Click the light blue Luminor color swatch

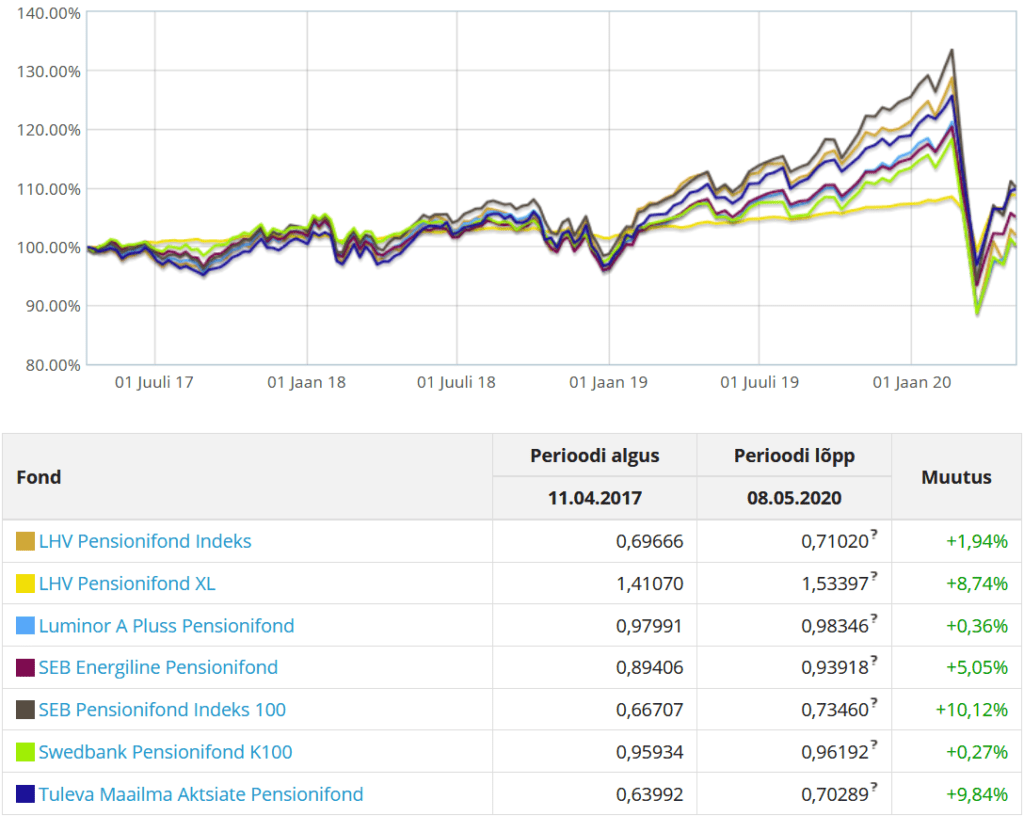pyautogui.click(x=25, y=625)
